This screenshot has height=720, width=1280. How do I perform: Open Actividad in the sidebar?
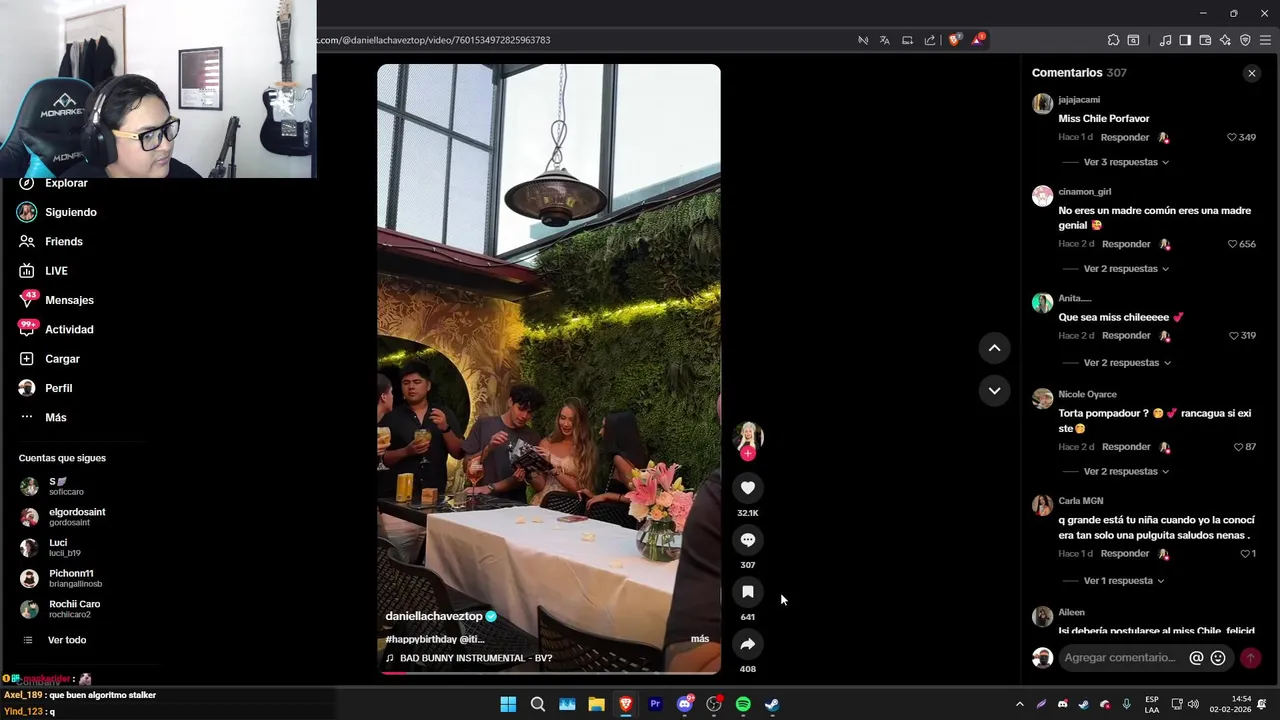(x=69, y=329)
